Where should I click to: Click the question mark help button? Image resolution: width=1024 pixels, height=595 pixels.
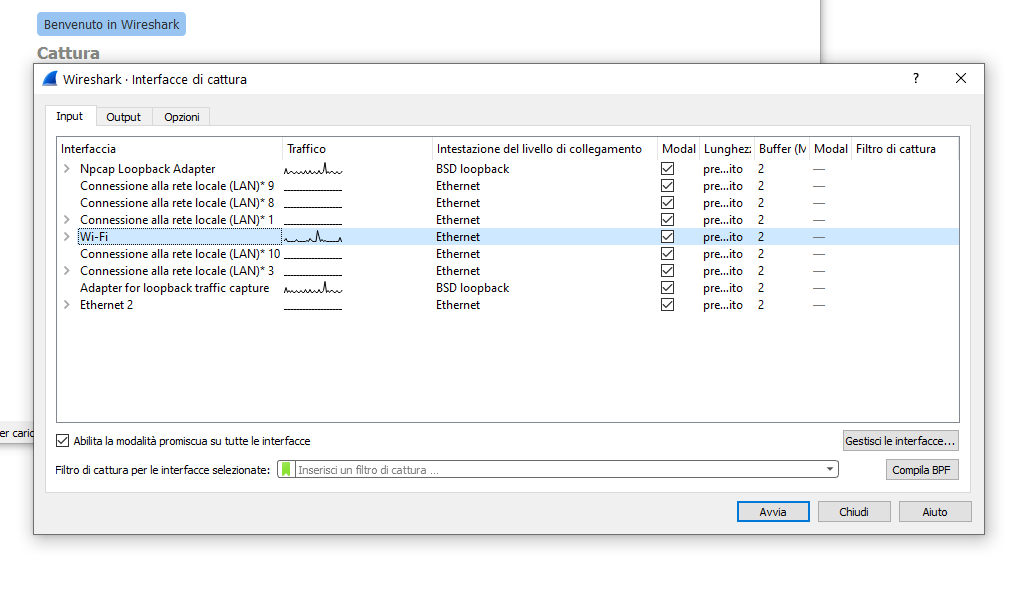pos(916,78)
